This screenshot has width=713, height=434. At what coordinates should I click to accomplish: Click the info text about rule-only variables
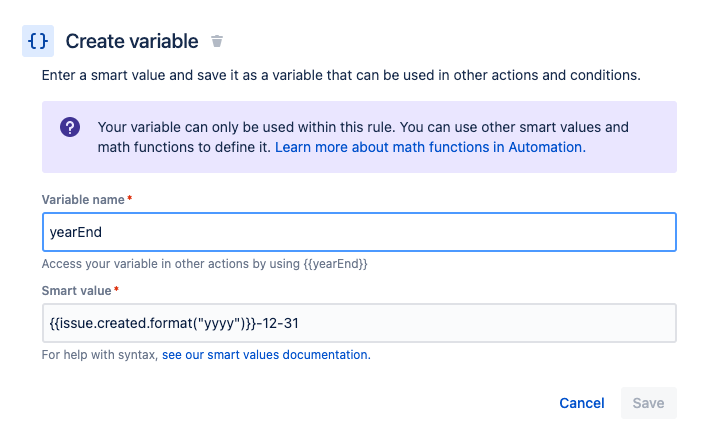[360, 128]
